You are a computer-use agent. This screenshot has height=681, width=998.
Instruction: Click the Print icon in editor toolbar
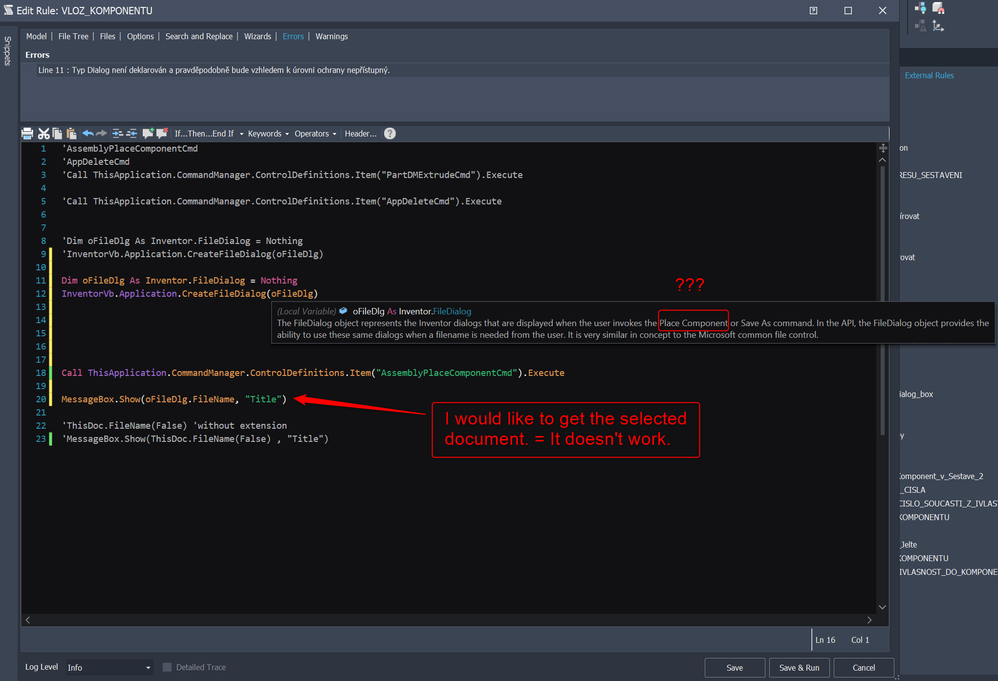27,134
